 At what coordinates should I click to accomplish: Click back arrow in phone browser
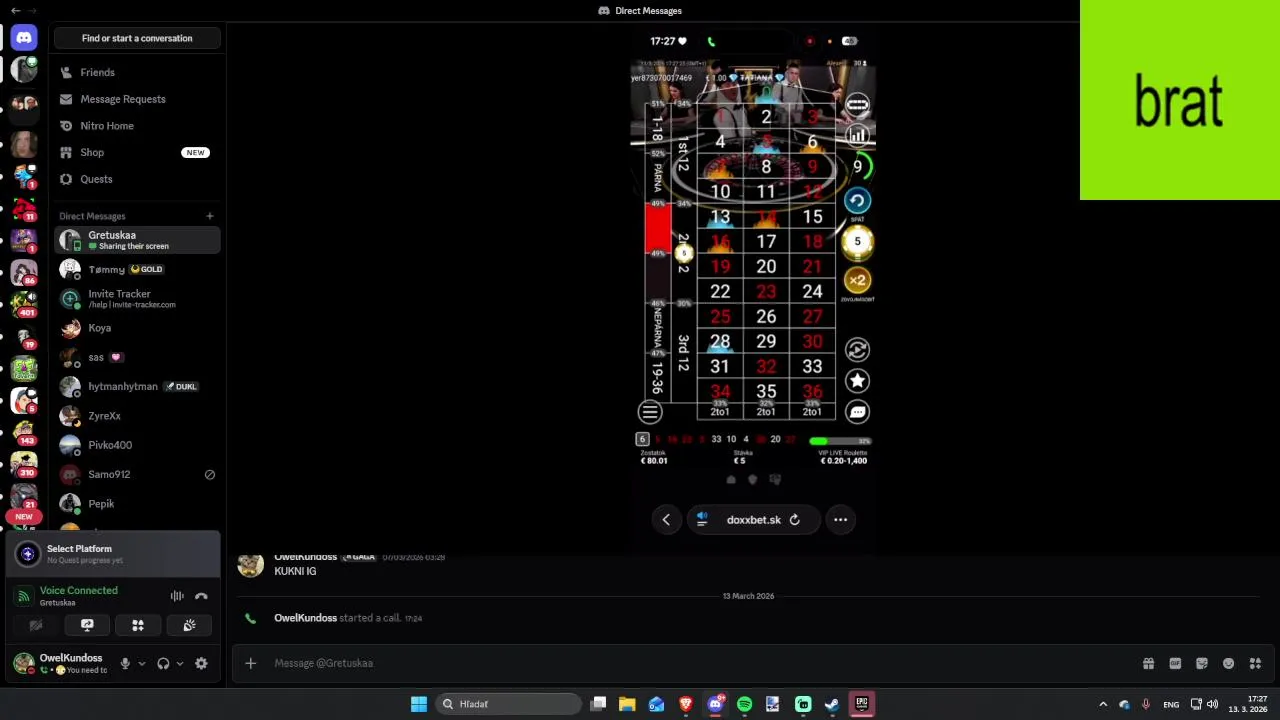point(666,519)
